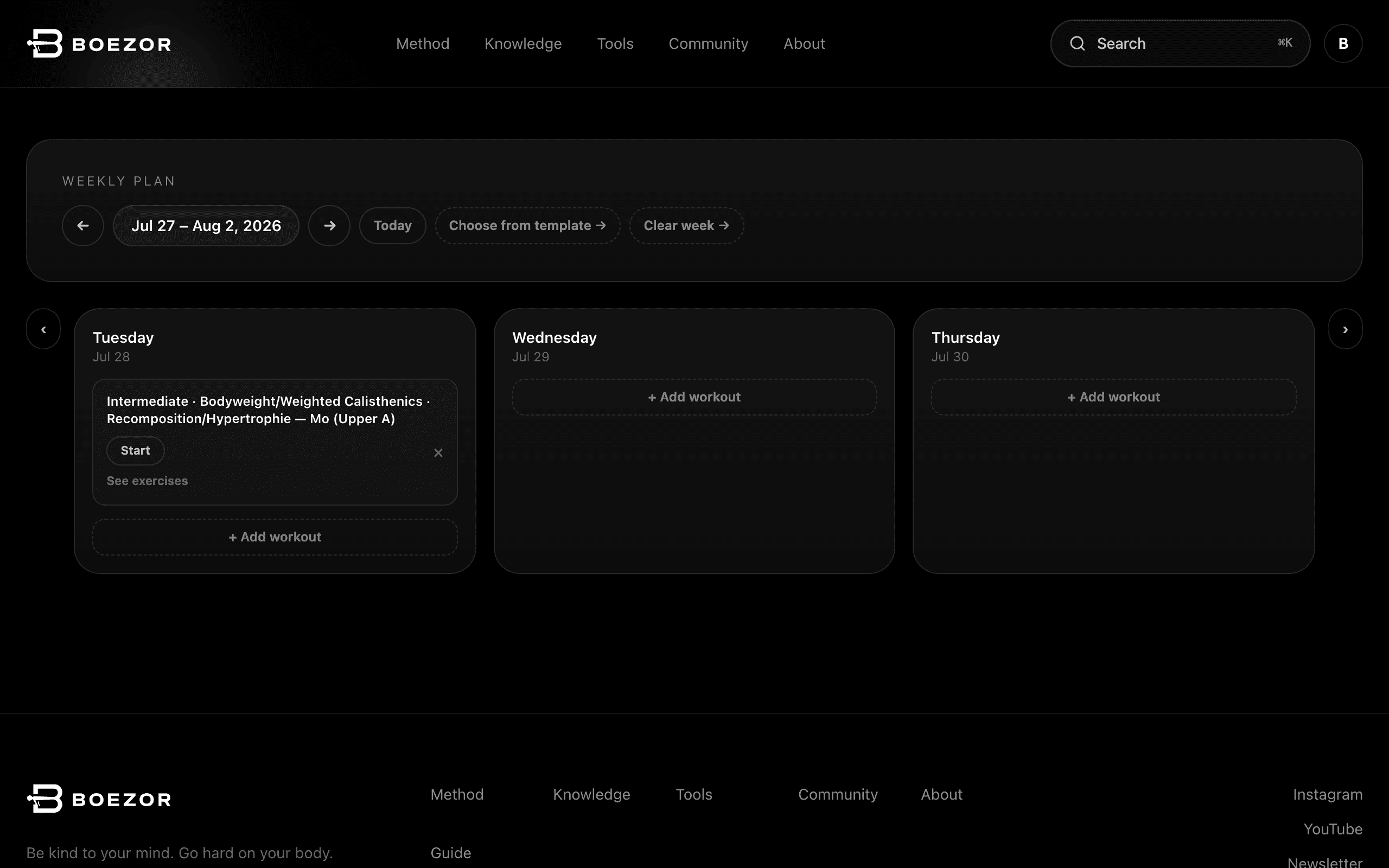
Task: Click the search magnifier icon
Action: (x=1078, y=43)
